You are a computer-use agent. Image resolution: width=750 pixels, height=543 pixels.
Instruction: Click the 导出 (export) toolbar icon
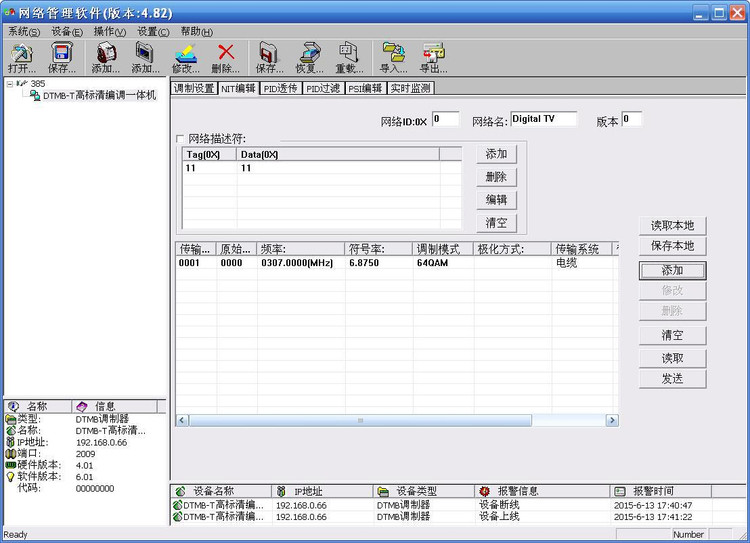click(x=433, y=57)
